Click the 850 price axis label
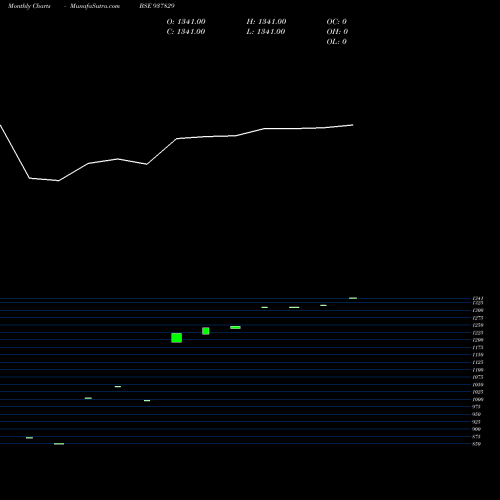500x500 pixels. (x=477, y=444)
